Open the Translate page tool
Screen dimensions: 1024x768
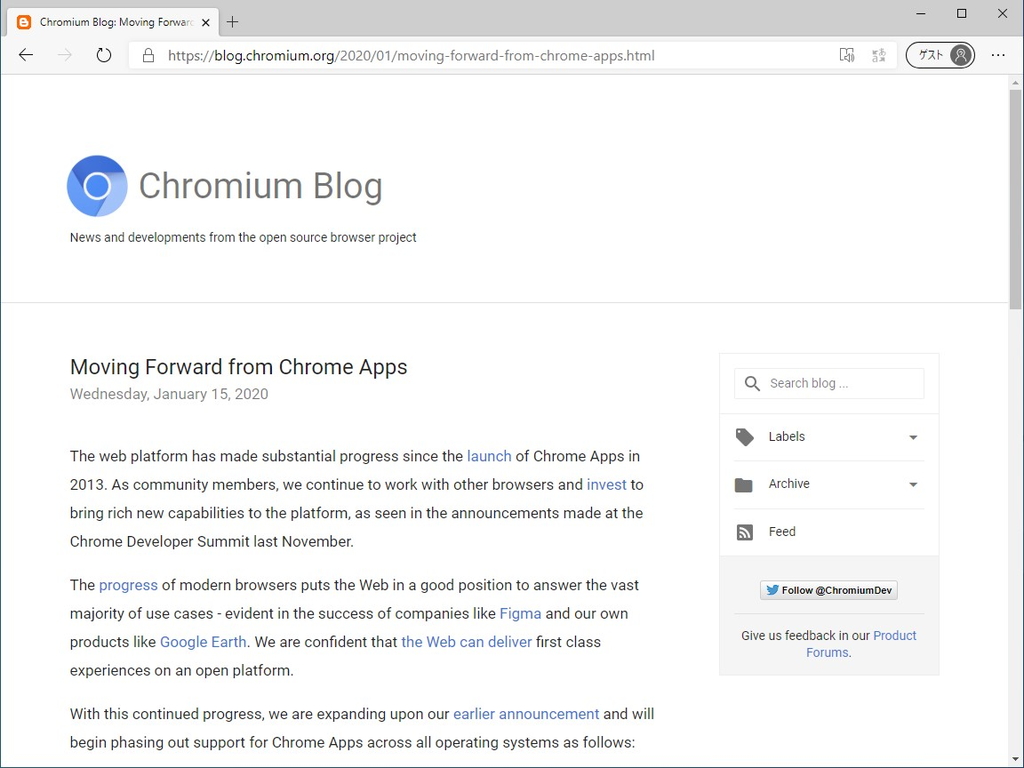(879, 55)
